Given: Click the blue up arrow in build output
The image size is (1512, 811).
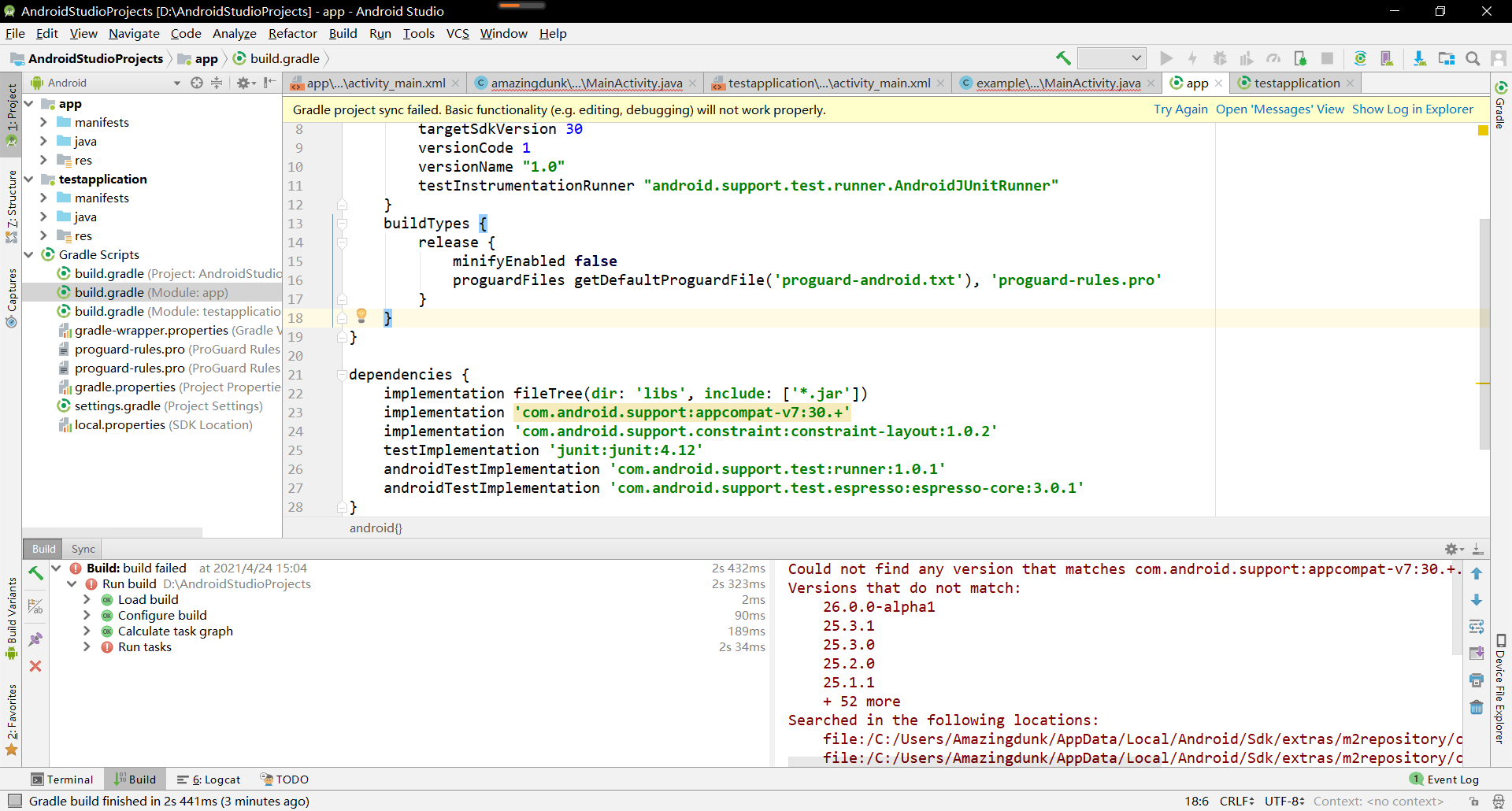Looking at the screenshot, I should [1477, 574].
